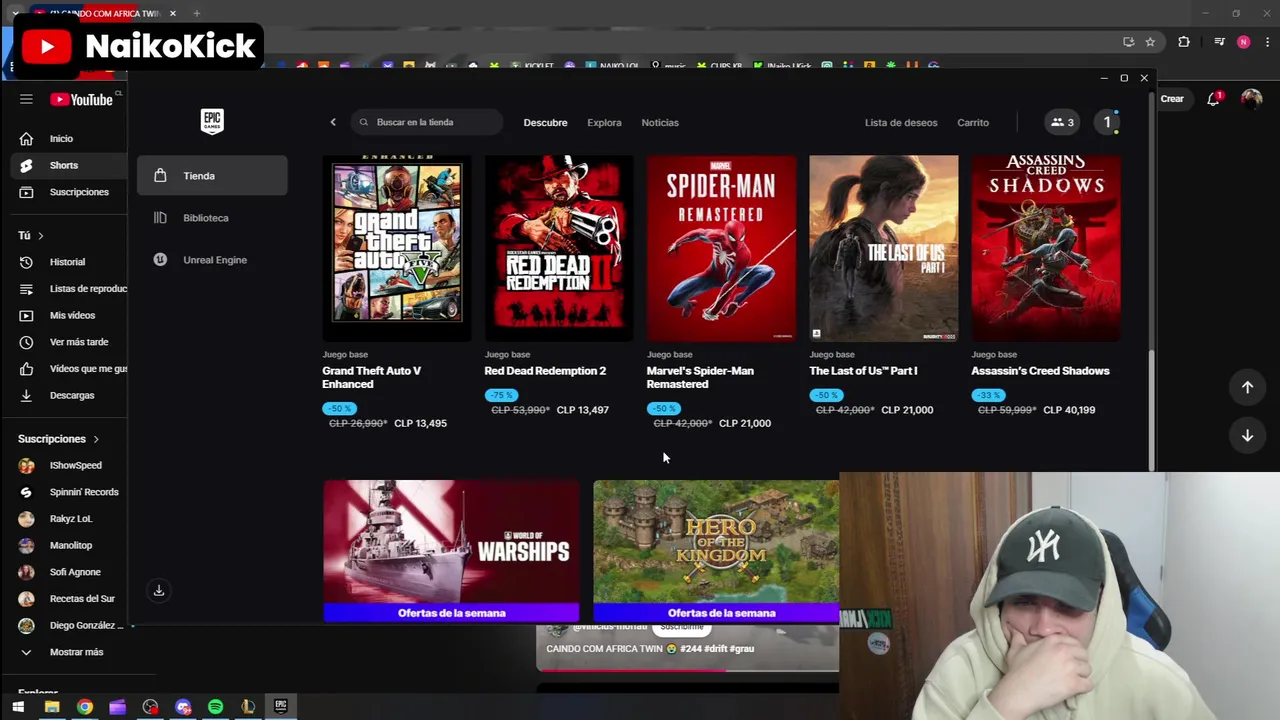1280x720 pixels.
Task: Open the friends list button showing 3
Action: (x=1061, y=122)
